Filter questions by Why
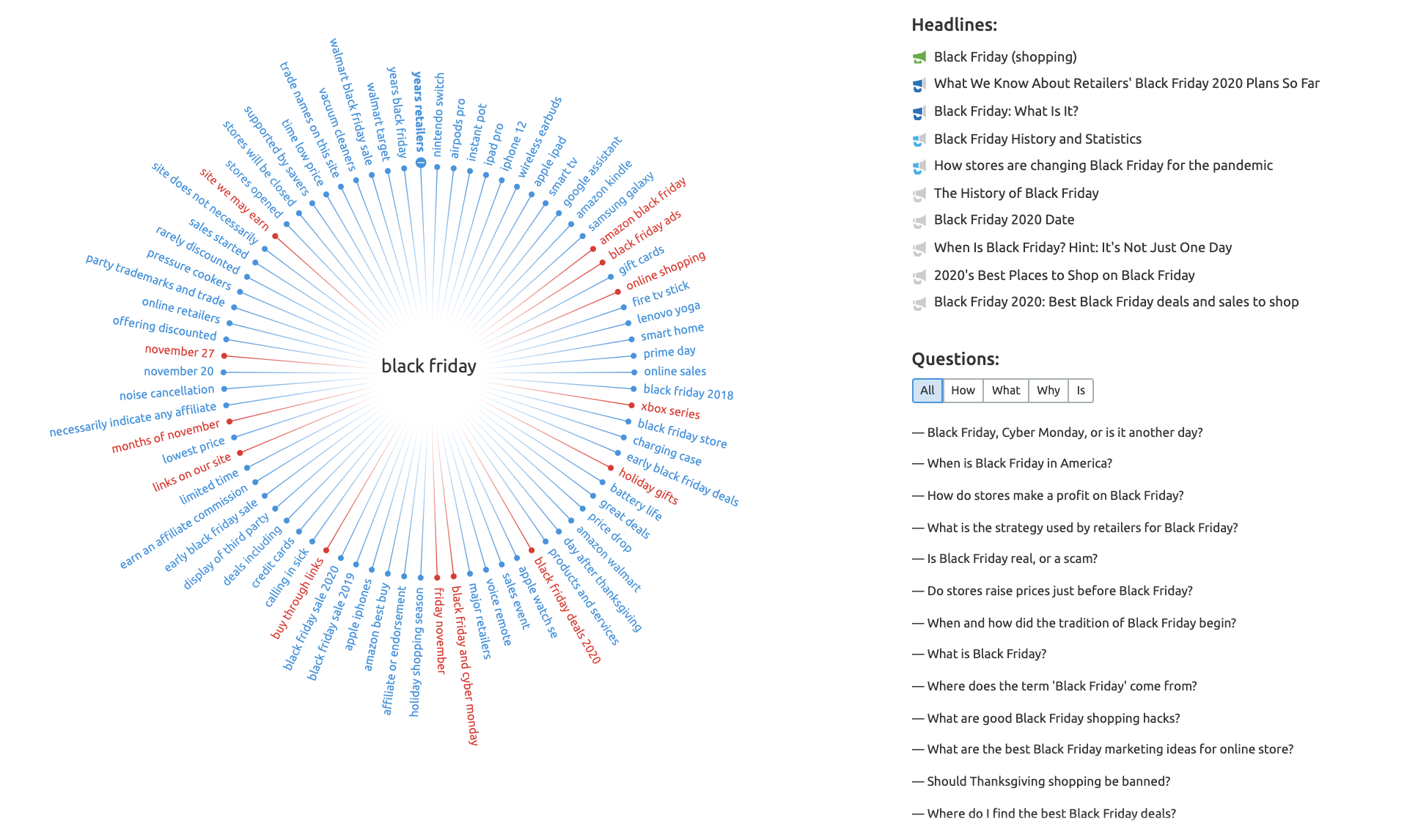Image resolution: width=1418 pixels, height=840 pixels. [x=1048, y=391]
